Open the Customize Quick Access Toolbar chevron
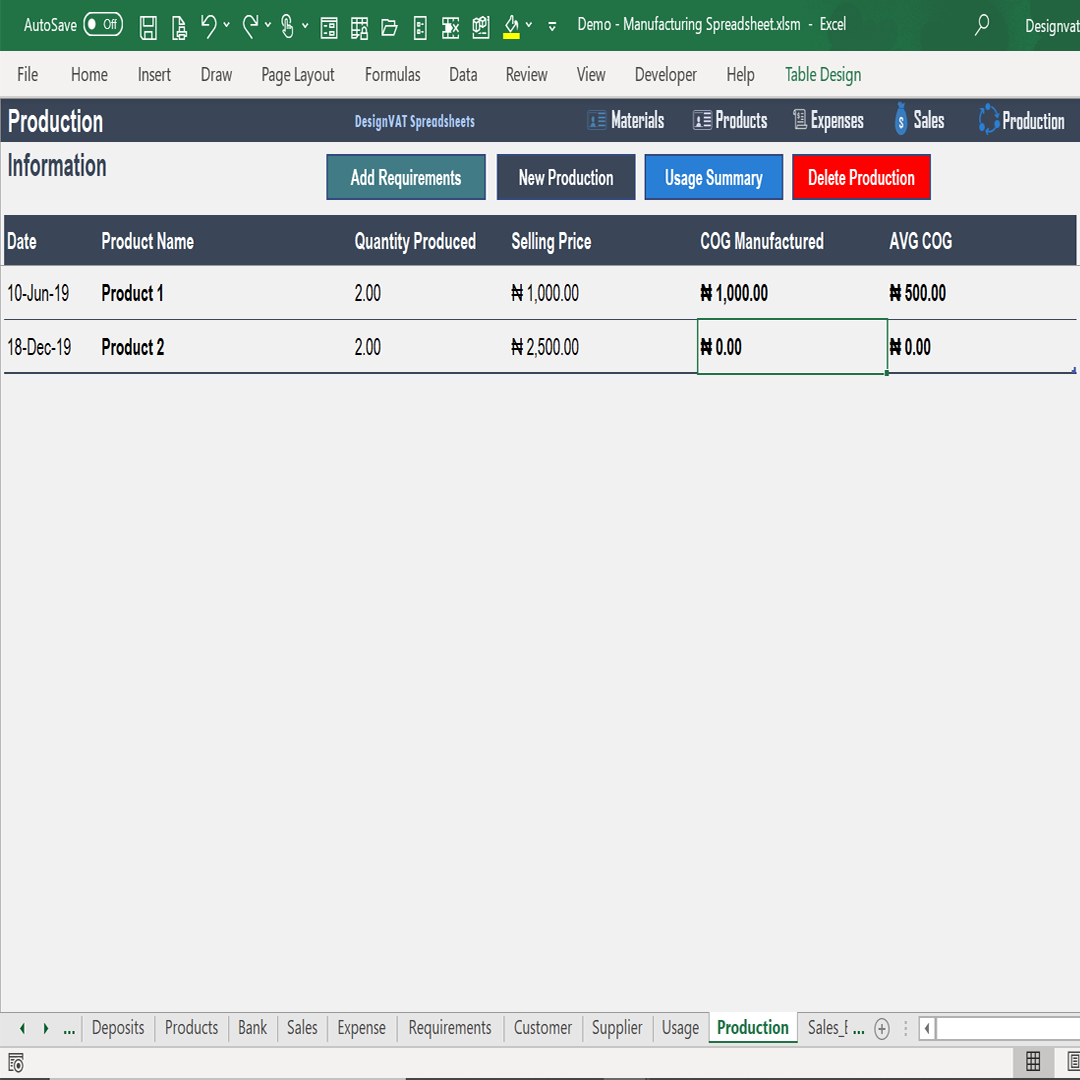1080x1080 pixels. [552, 27]
